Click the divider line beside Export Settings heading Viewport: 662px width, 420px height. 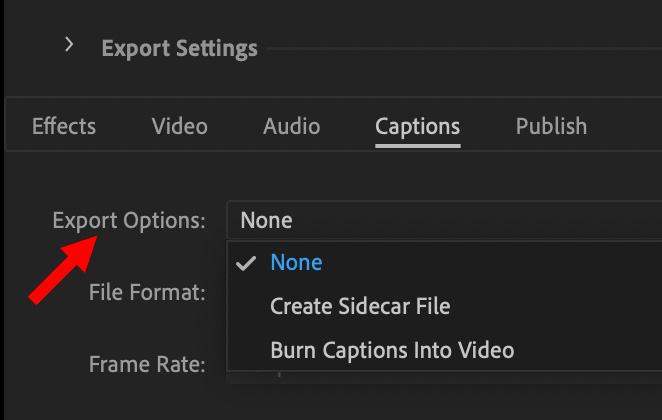pos(465,49)
